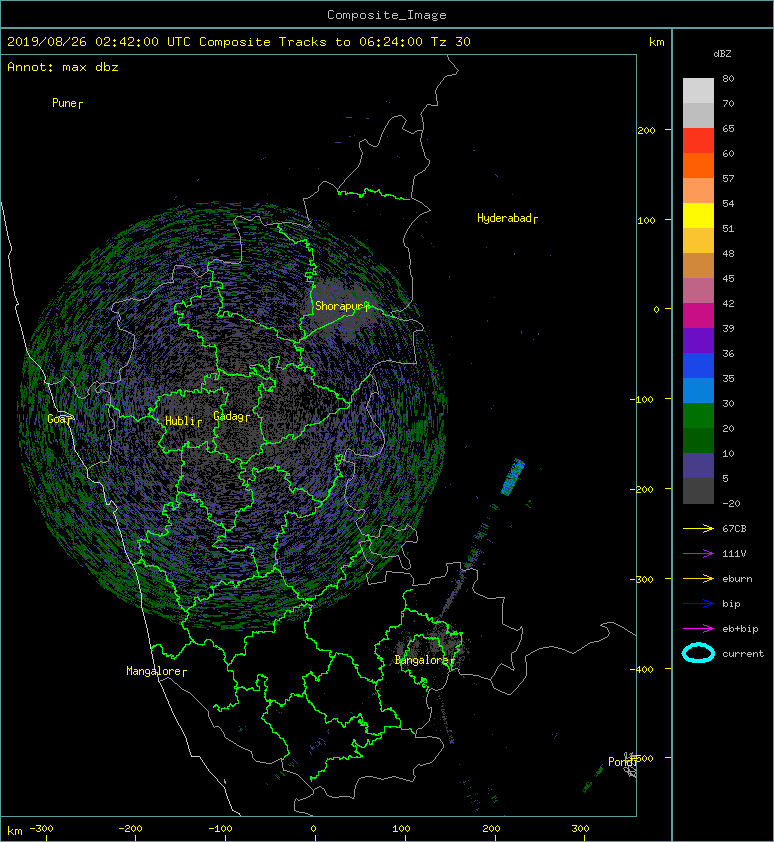This screenshot has height=842, width=774.
Task: Click the blue radar echo streak east of Shorapur coverage
Action: (512, 477)
